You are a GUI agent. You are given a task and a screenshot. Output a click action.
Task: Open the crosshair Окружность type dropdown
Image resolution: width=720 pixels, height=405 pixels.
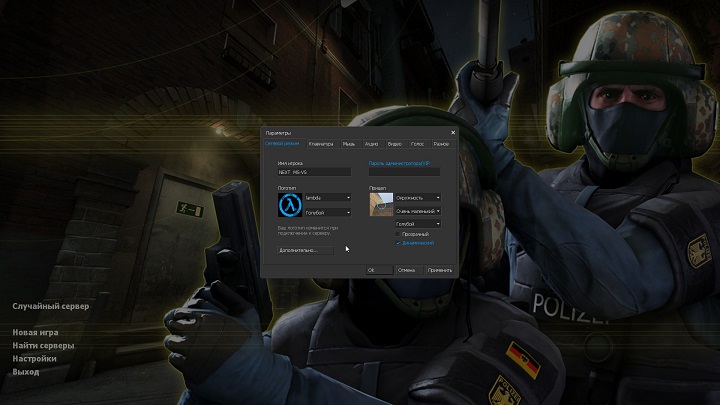click(418, 198)
